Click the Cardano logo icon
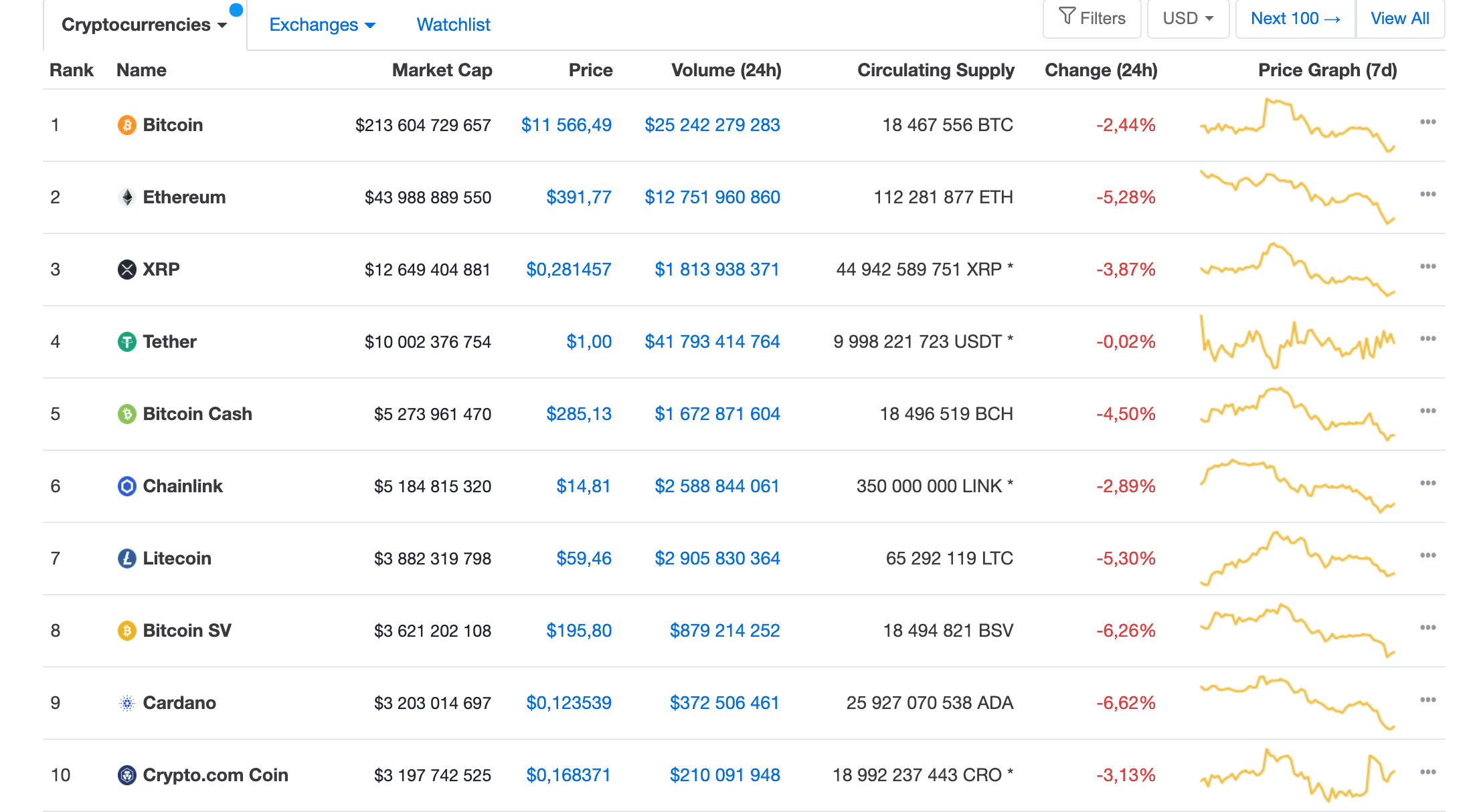The height and width of the screenshot is (812, 1479). 126,703
